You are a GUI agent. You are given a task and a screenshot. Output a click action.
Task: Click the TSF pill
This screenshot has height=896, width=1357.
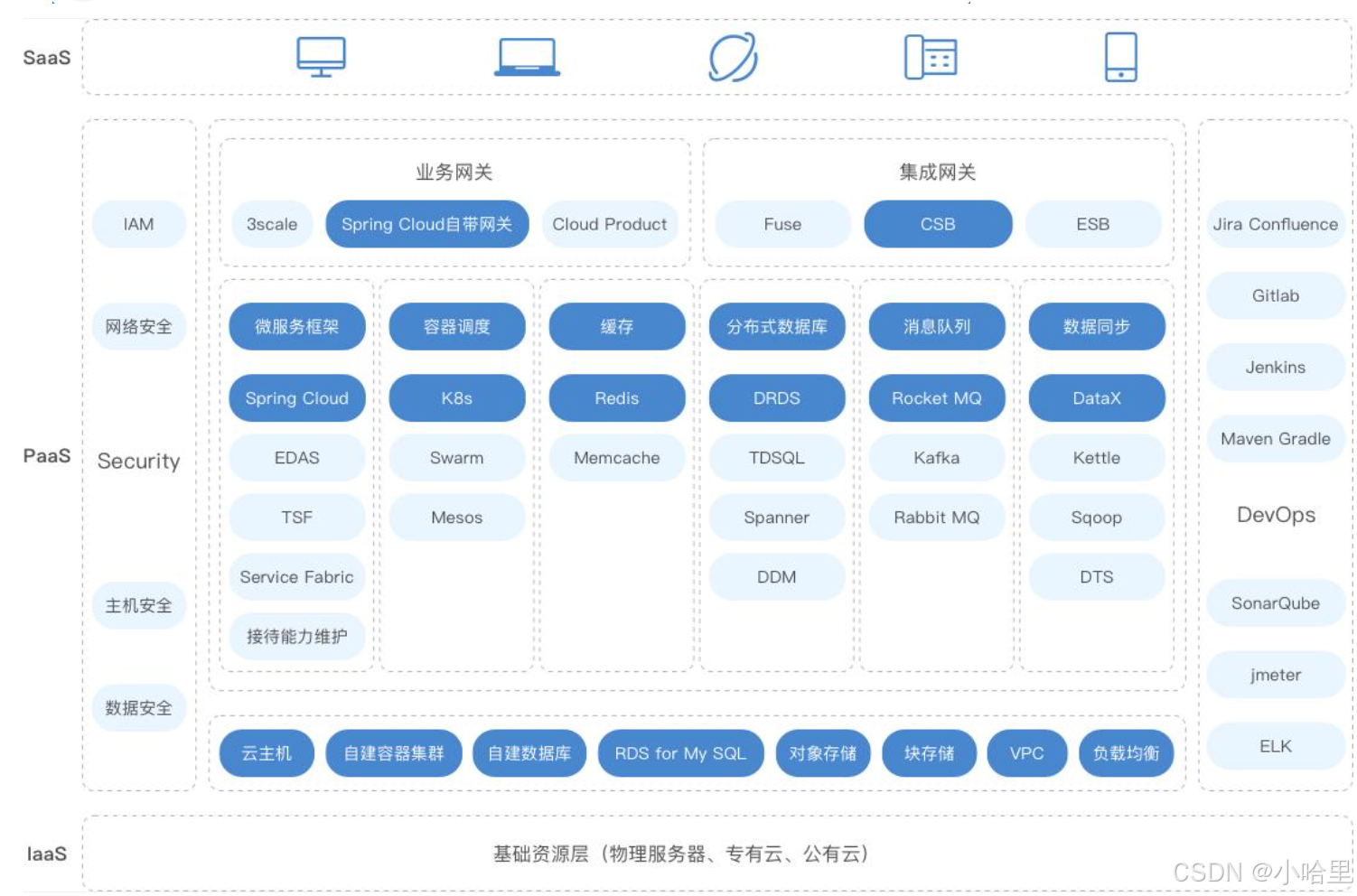(297, 518)
